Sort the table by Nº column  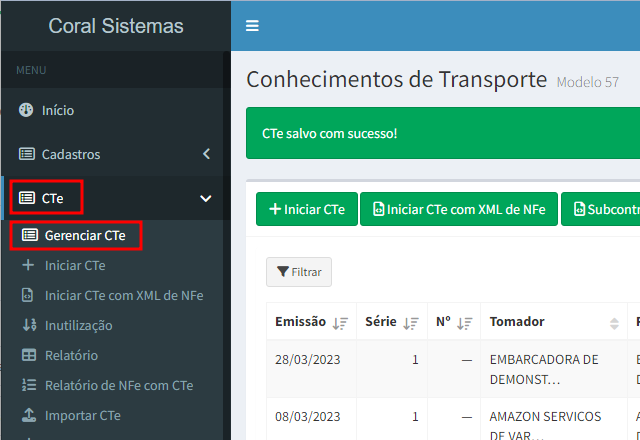(x=464, y=322)
